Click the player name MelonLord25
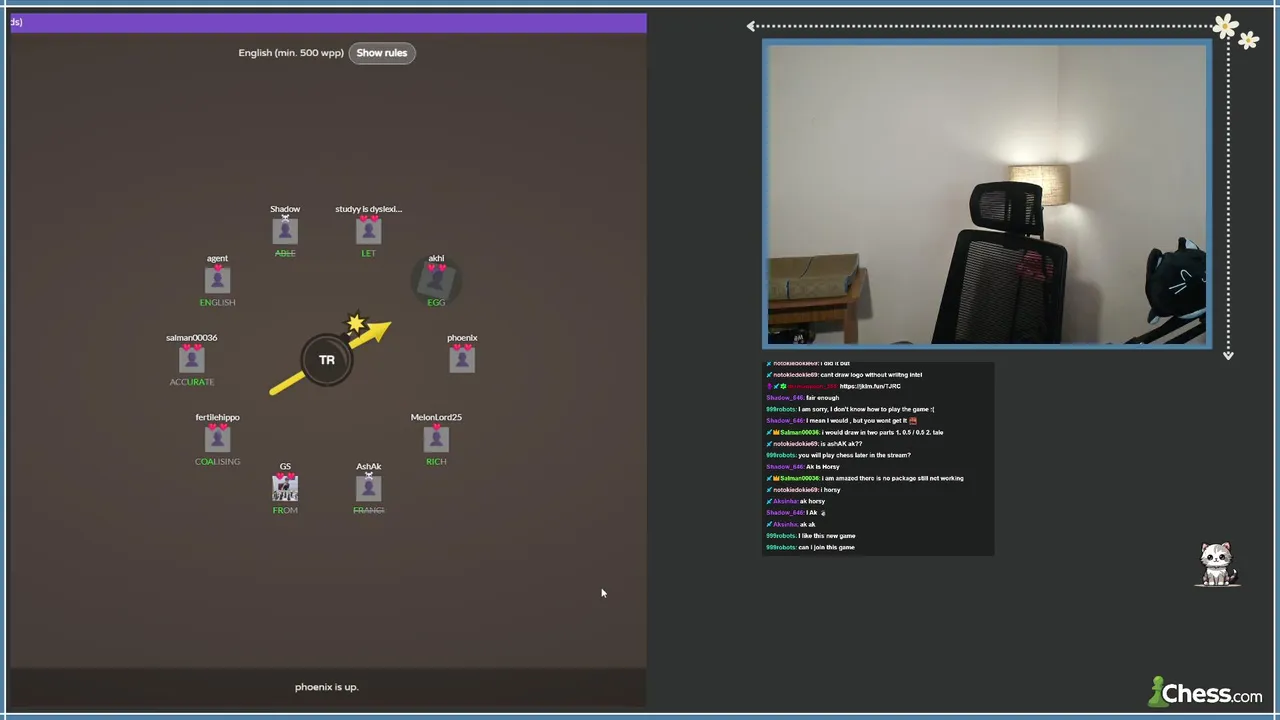Viewport: 1280px width, 720px height. [436, 417]
